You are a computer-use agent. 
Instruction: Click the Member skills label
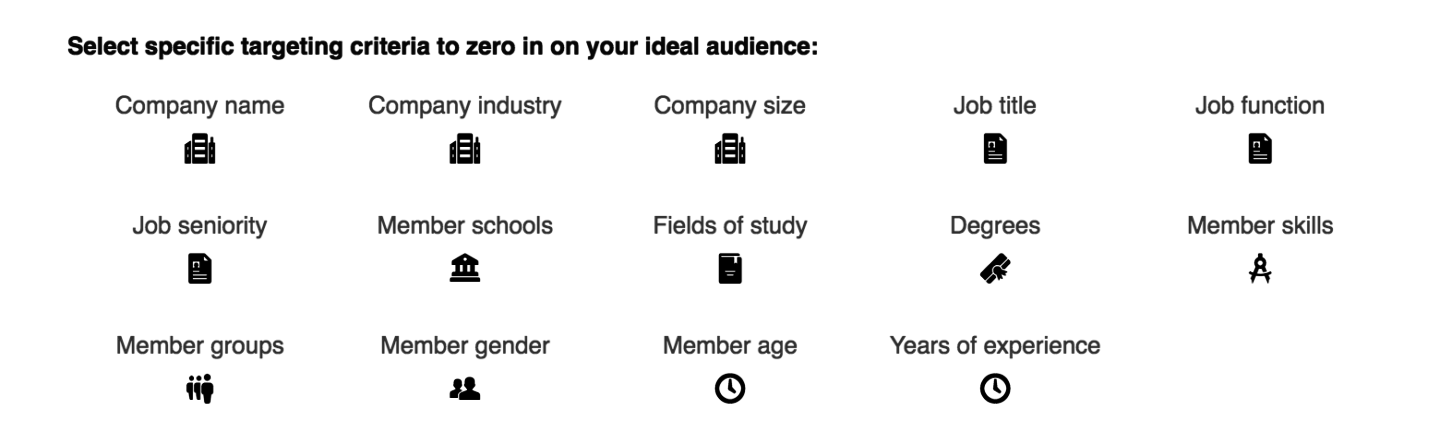[1260, 226]
